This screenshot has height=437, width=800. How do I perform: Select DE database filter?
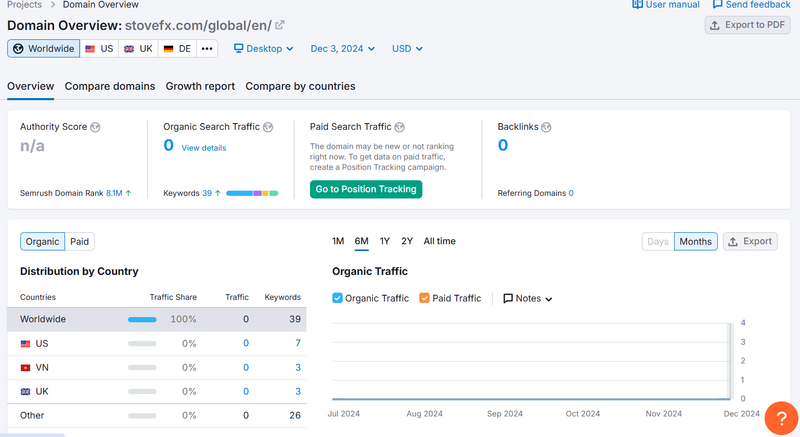point(177,48)
